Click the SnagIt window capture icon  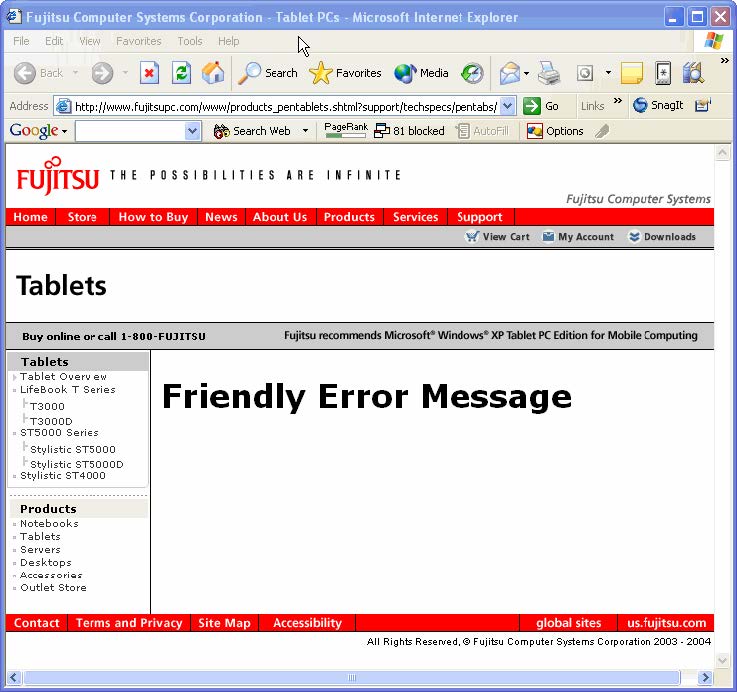(x=703, y=105)
